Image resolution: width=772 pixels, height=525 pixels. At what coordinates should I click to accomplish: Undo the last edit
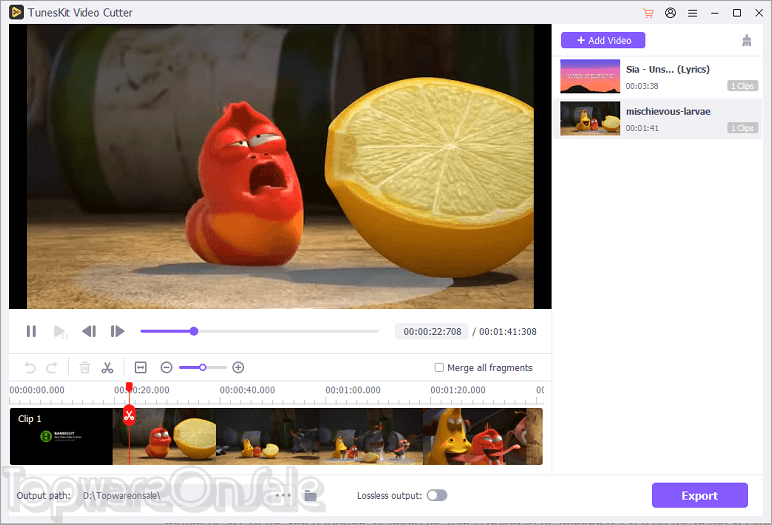tap(30, 367)
